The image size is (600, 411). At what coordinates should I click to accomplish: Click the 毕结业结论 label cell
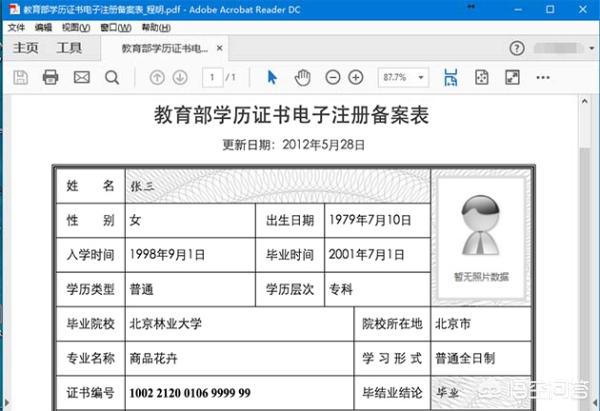(392, 393)
